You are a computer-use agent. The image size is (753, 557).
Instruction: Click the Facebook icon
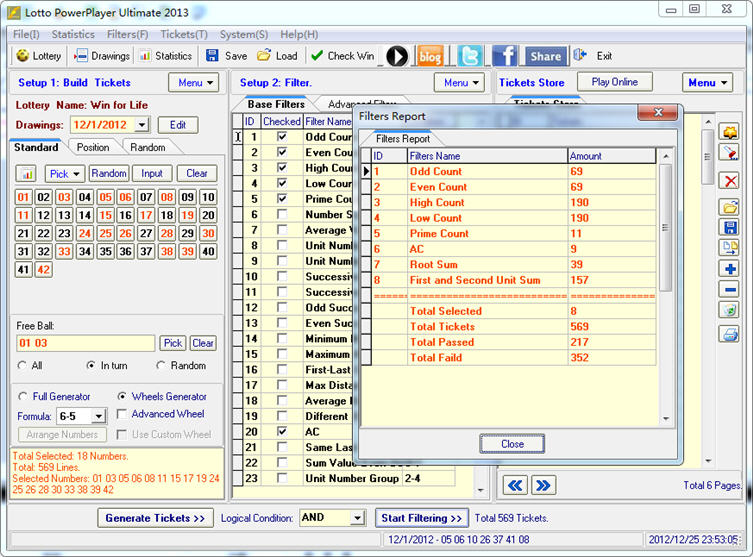click(x=504, y=56)
